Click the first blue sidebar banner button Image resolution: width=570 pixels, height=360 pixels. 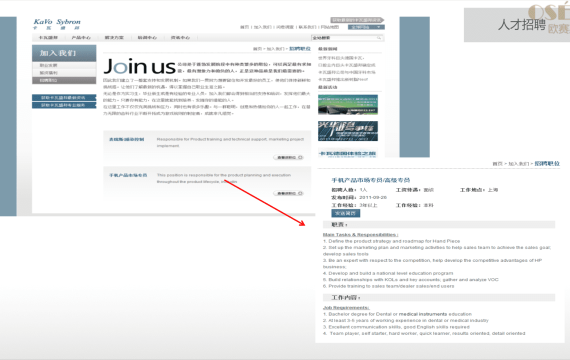click(x=64, y=97)
